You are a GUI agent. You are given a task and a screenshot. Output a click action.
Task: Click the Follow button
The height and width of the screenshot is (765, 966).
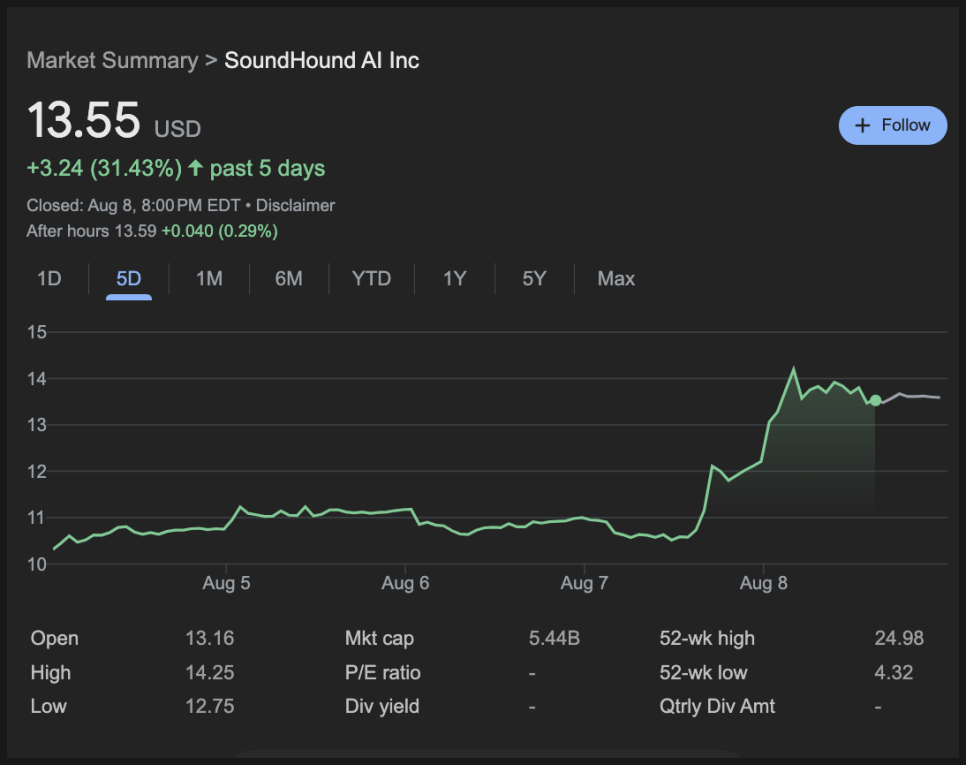(893, 126)
